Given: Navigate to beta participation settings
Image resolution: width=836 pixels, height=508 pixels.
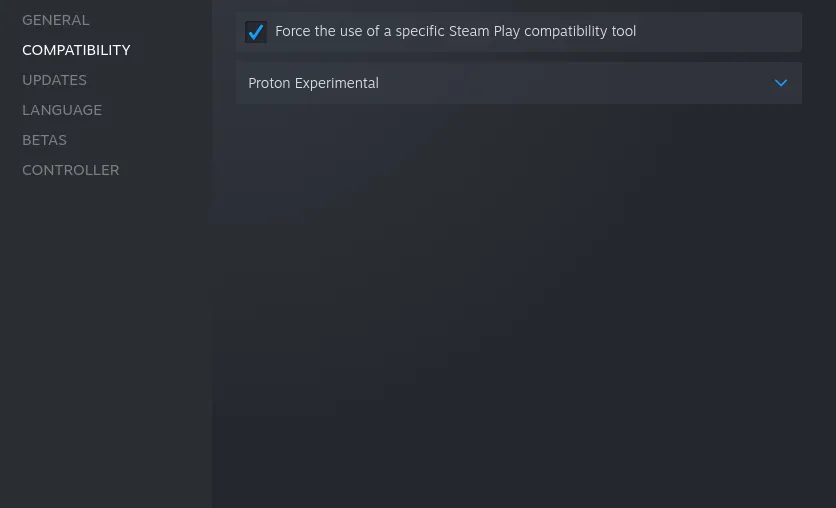Looking at the screenshot, I should tap(44, 140).
